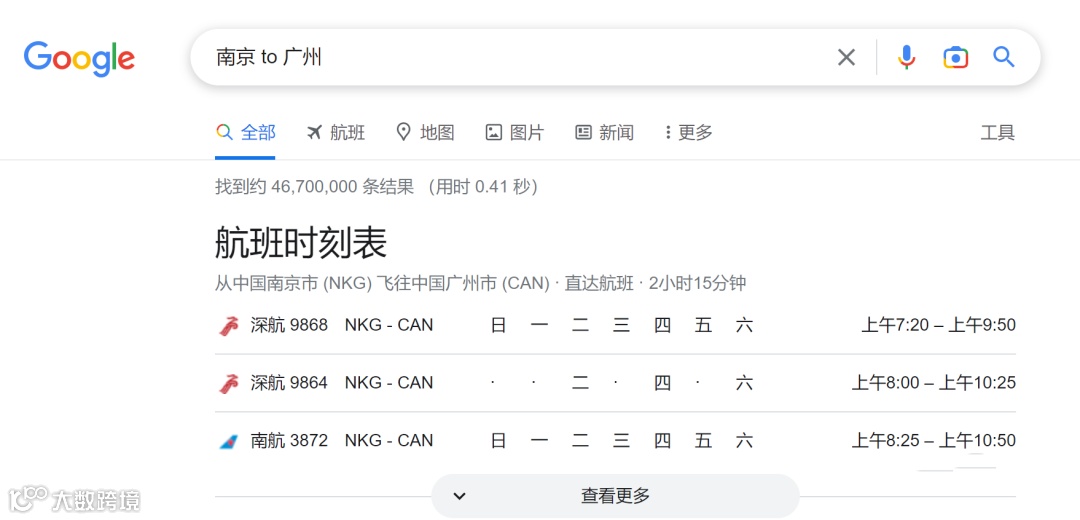Switch to the 图片 tab
1080x520 pixels.
(515, 132)
